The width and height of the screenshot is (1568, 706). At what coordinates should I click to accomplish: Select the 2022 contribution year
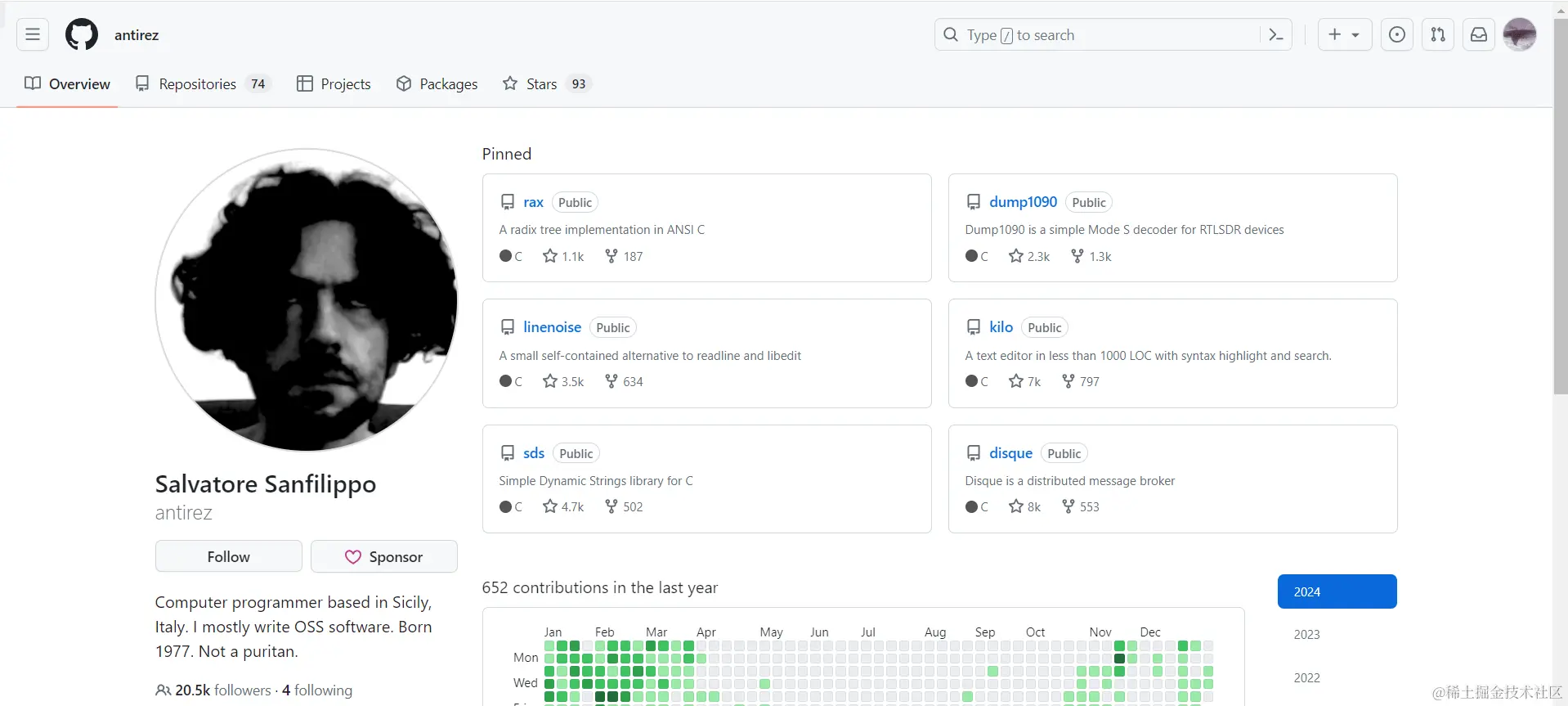[1306, 677]
